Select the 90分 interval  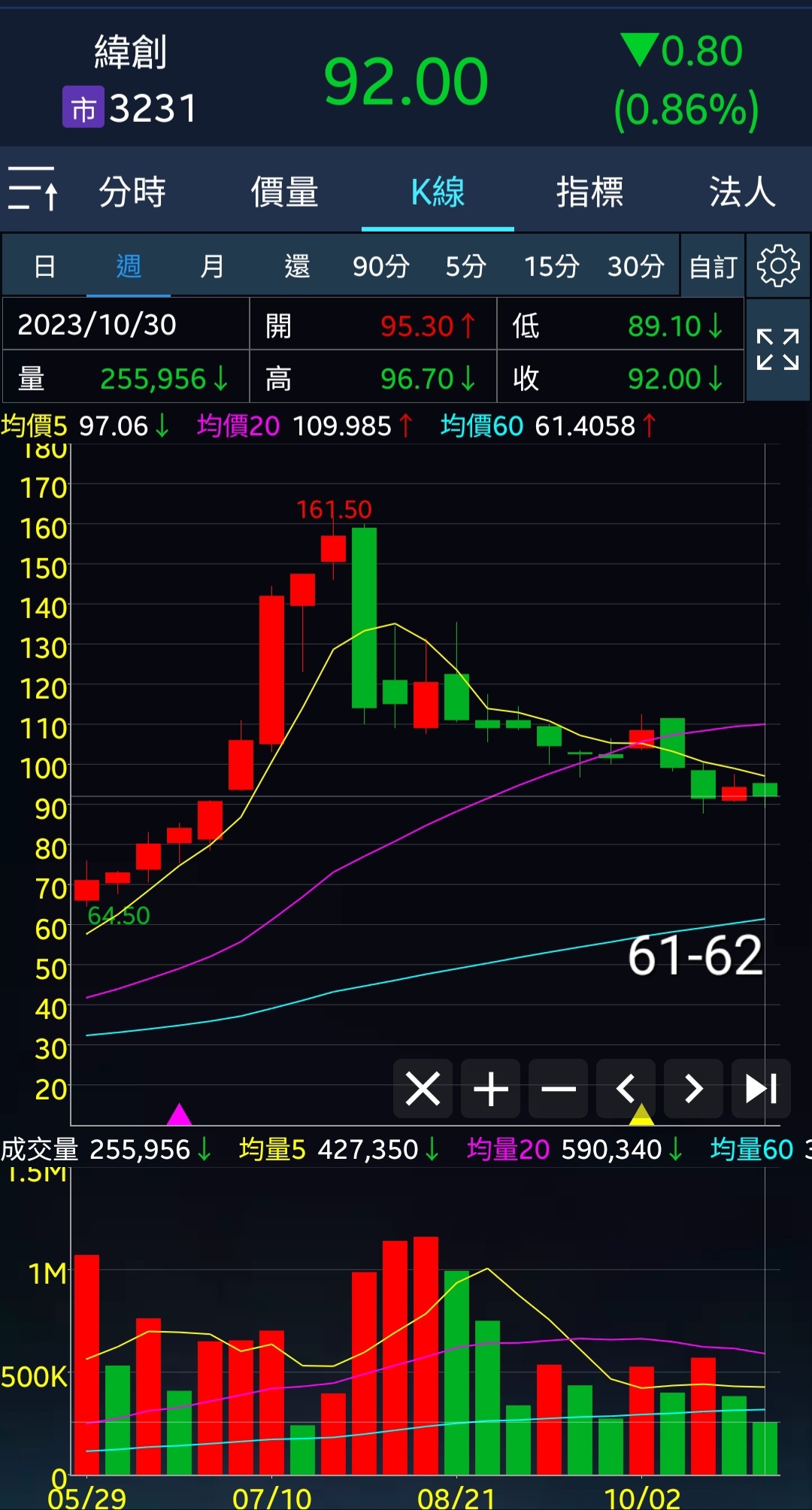tap(381, 266)
